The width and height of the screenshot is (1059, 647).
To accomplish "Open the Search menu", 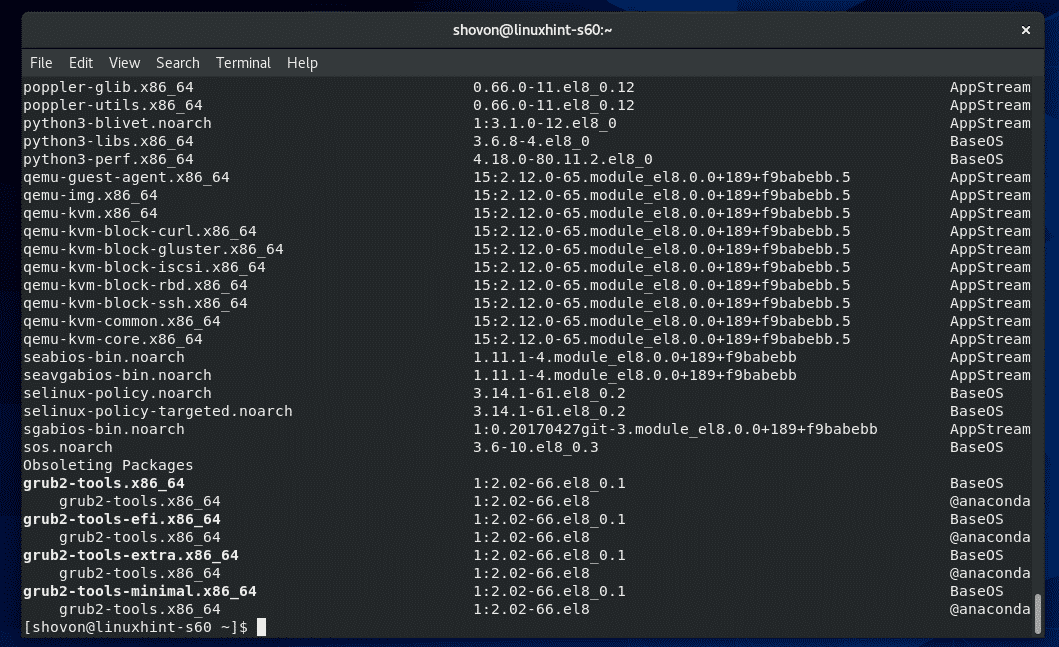I will point(178,62).
